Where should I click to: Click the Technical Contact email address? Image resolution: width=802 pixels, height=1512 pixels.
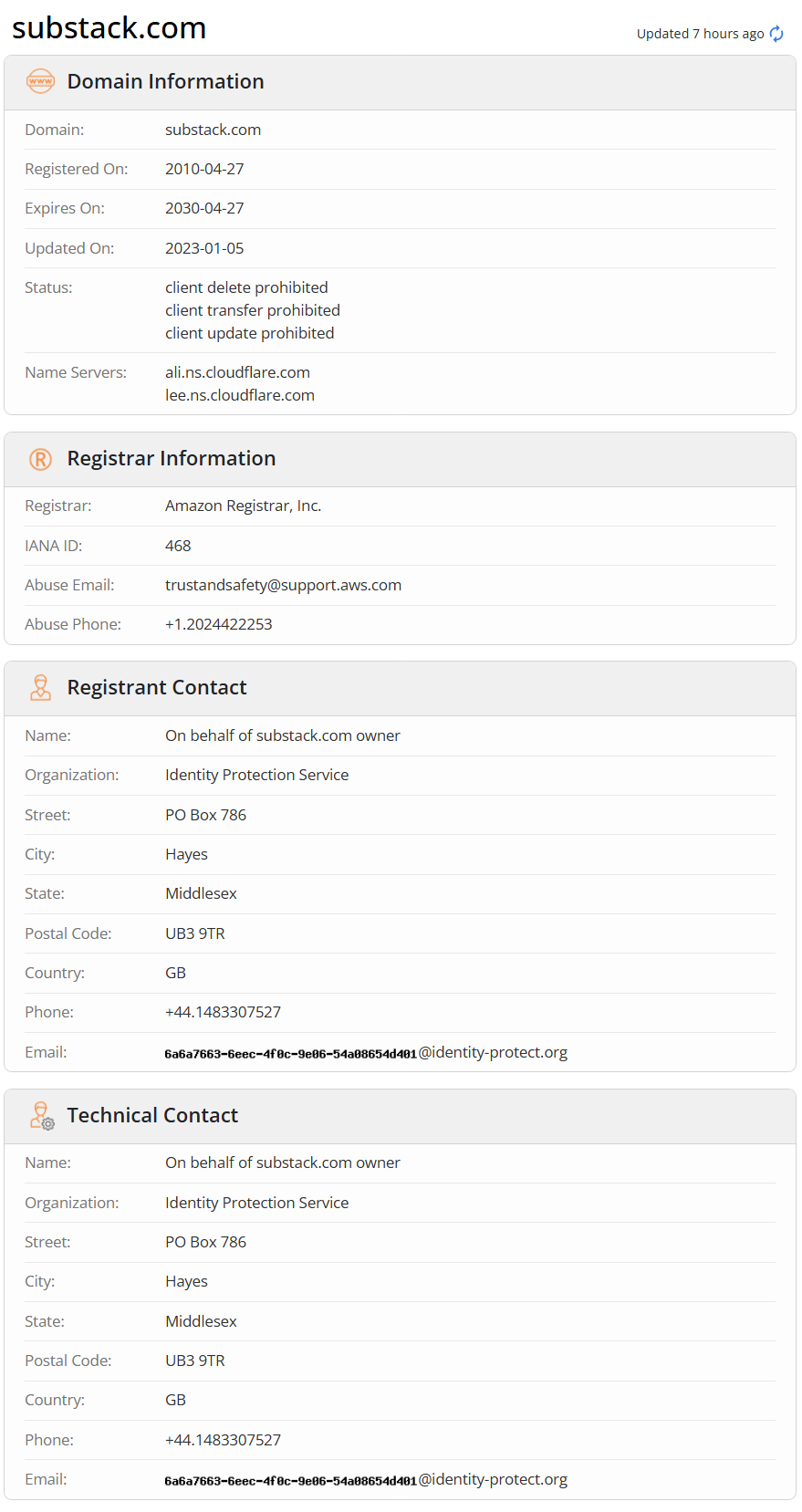[366, 1479]
